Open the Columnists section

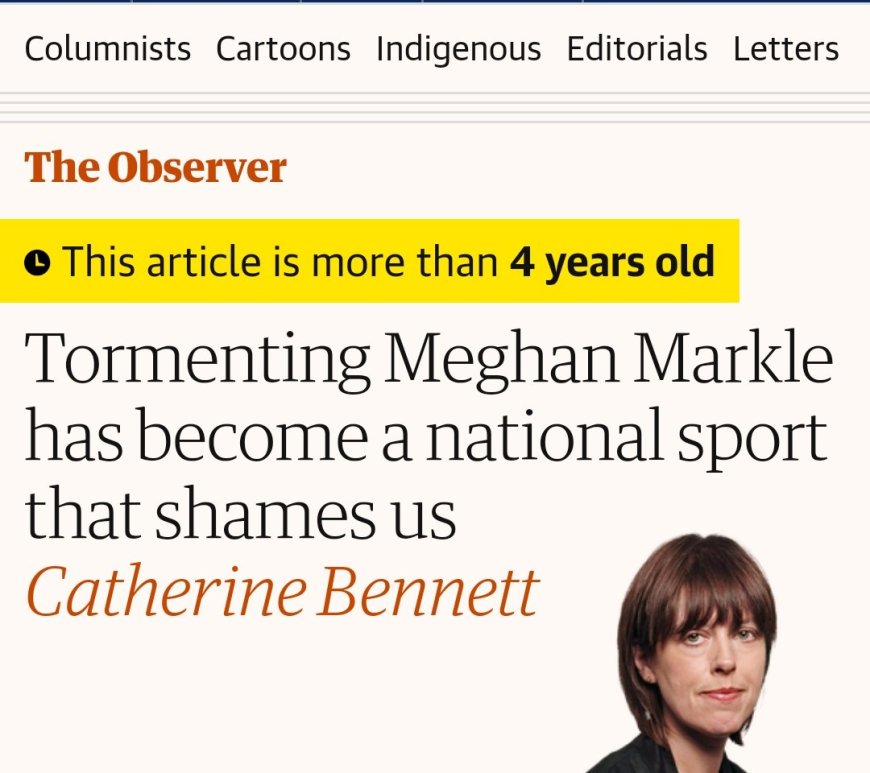click(x=107, y=49)
